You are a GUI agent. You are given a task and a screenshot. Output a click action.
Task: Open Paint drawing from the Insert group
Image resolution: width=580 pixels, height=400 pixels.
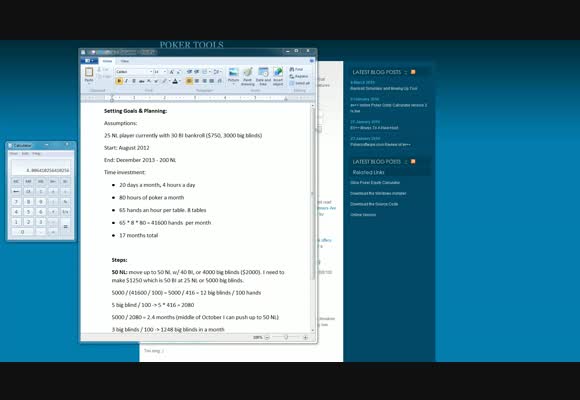click(248, 77)
